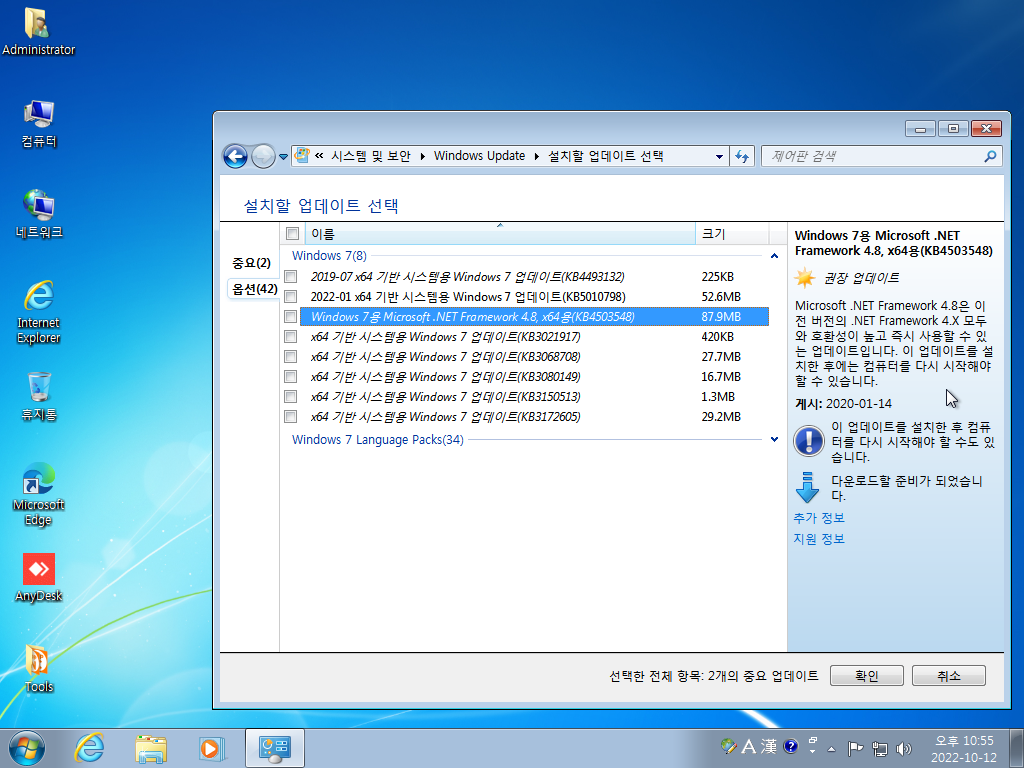The width and height of the screenshot is (1024, 768).
Task: Open Internet Explorer from the taskbar
Action: (89, 748)
